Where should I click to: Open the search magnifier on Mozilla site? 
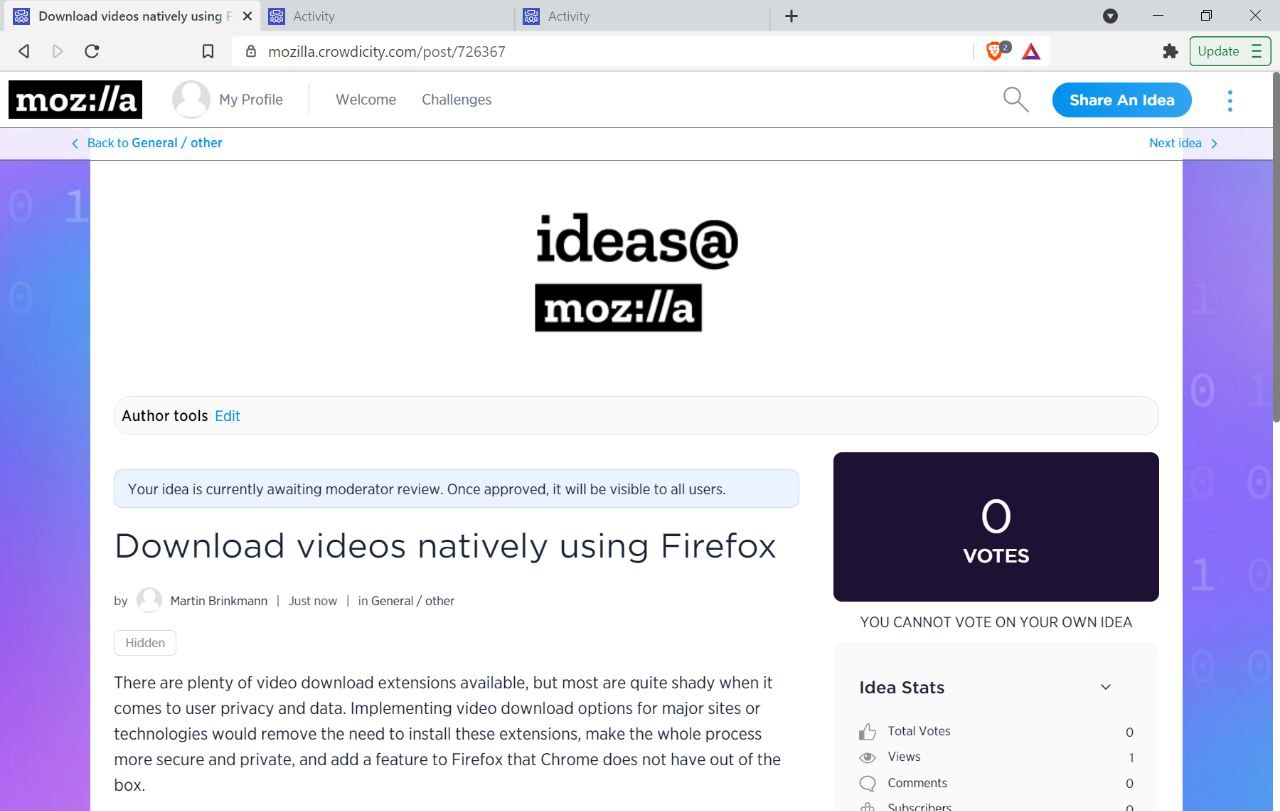(x=1016, y=99)
